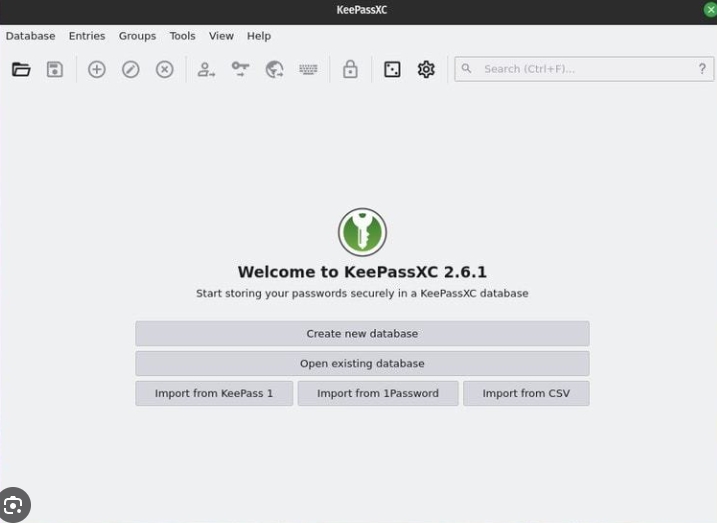This screenshot has height=523, width=717.
Task: Click the Save database floppy icon
Action: (x=55, y=69)
